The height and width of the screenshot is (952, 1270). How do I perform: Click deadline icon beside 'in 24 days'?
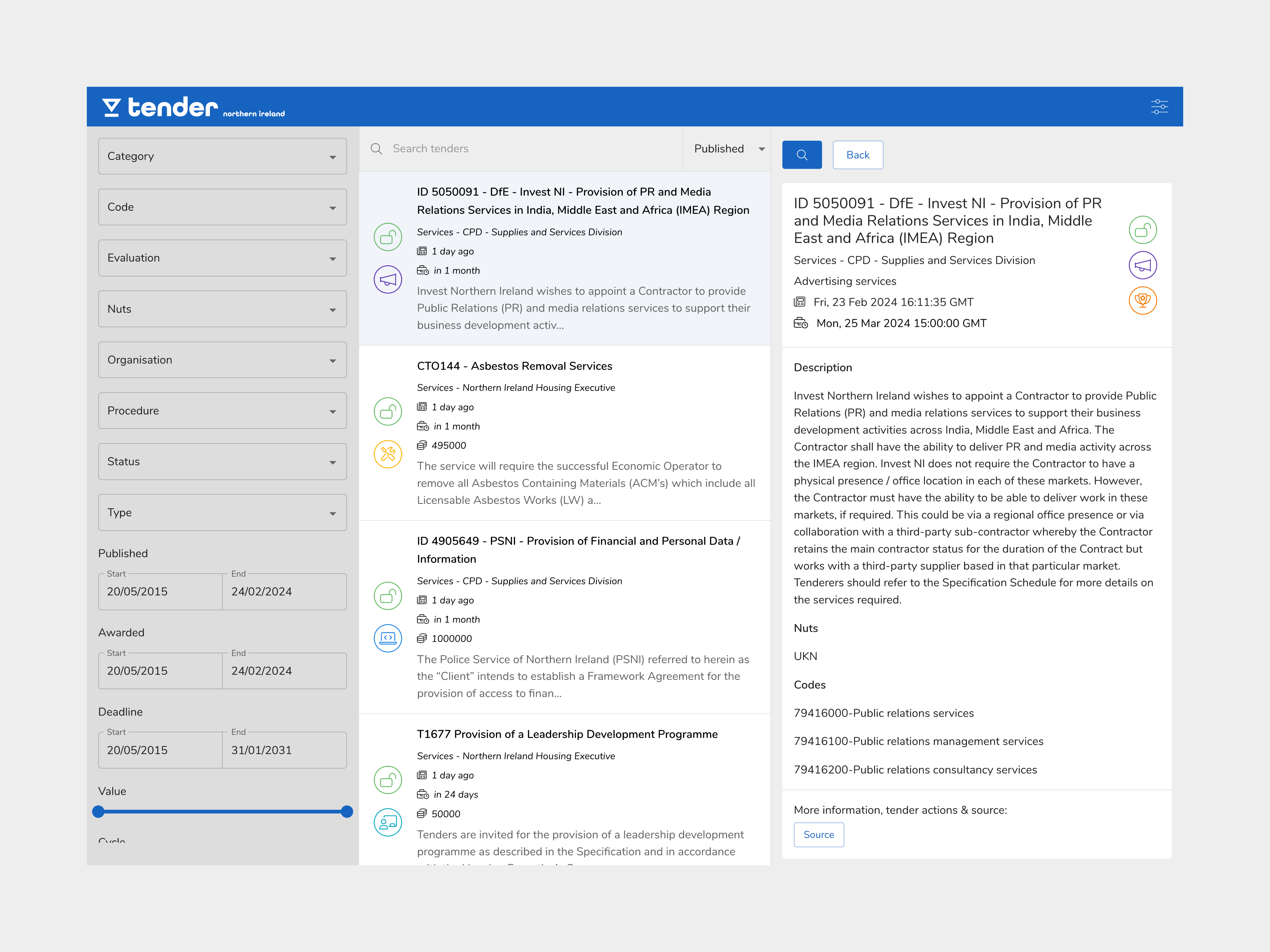pos(423,794)
